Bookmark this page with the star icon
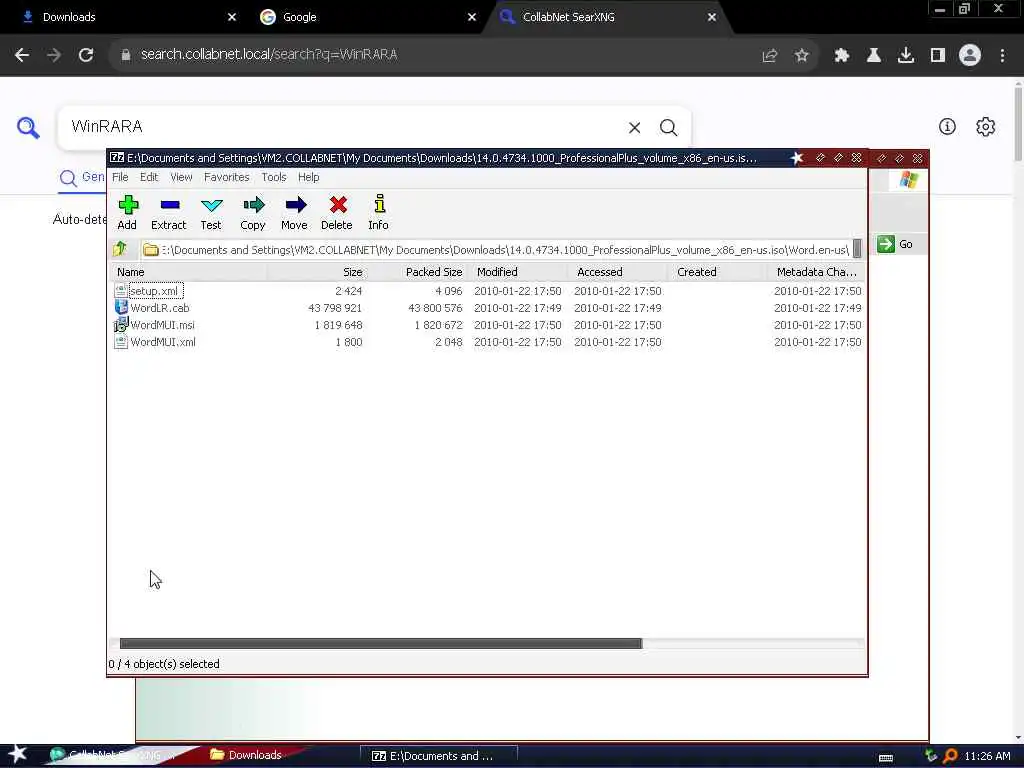The image size is (1024, 768). point(801,56)
